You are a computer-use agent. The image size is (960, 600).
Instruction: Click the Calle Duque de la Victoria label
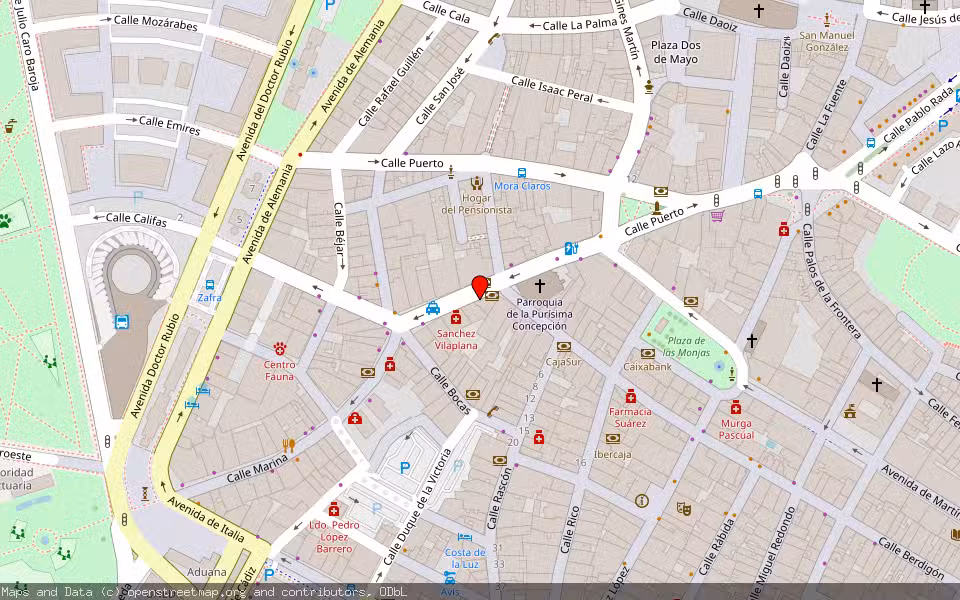(x=418, y=507)
